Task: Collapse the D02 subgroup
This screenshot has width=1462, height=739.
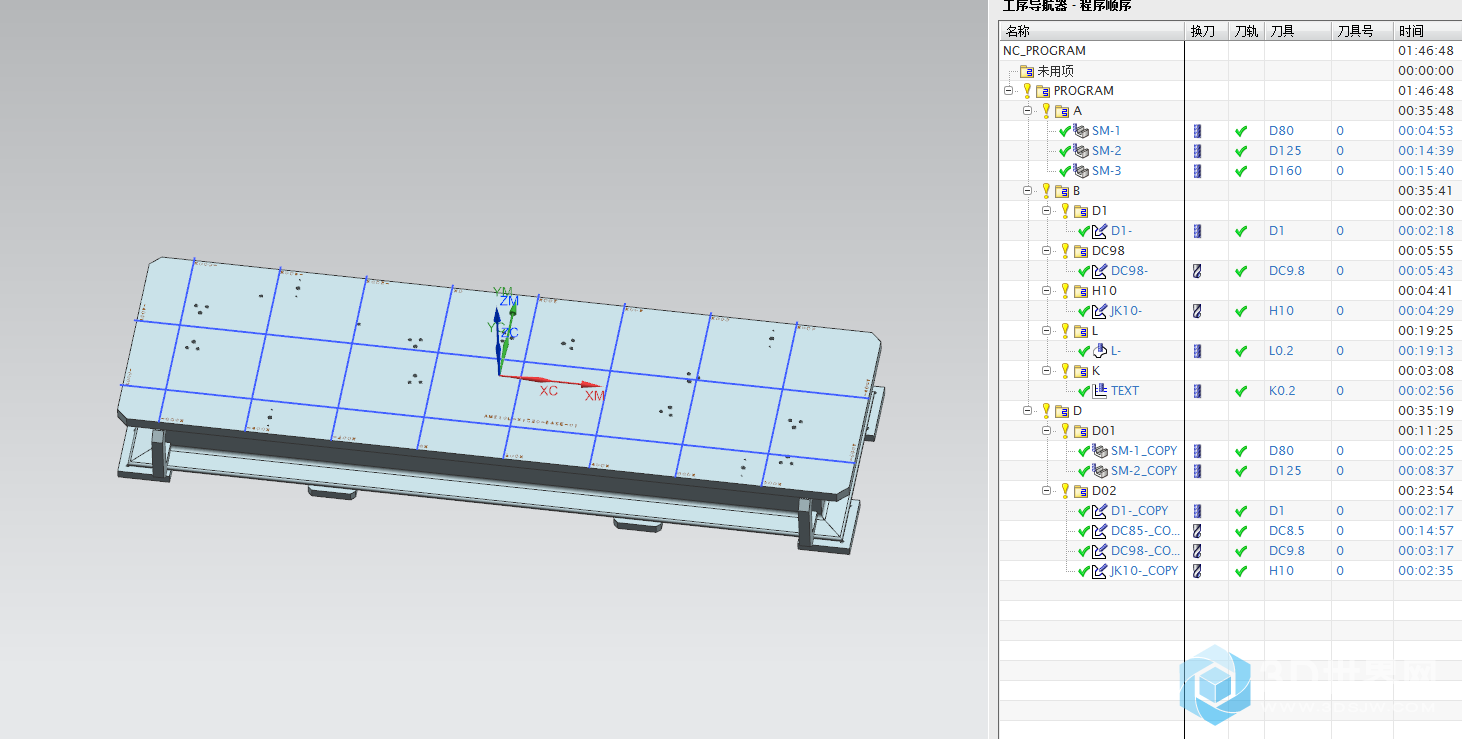Action: (1047, 491)
